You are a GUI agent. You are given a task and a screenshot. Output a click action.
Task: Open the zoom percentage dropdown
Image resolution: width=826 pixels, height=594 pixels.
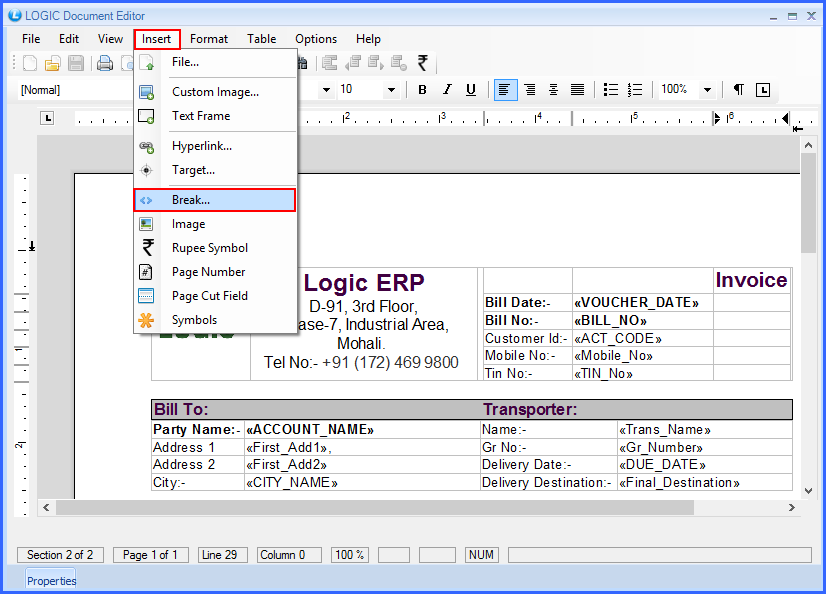click(707, 90)
